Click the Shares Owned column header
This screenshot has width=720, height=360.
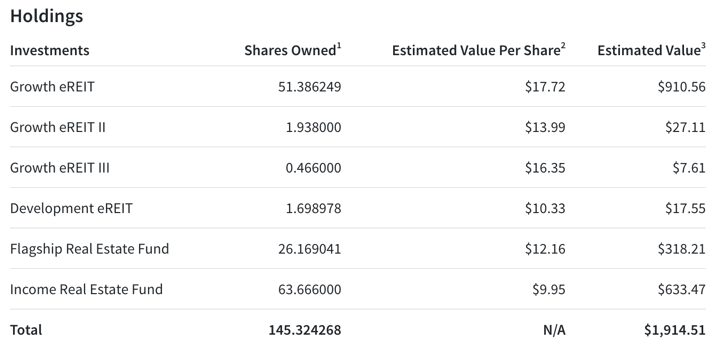[290, 51]
